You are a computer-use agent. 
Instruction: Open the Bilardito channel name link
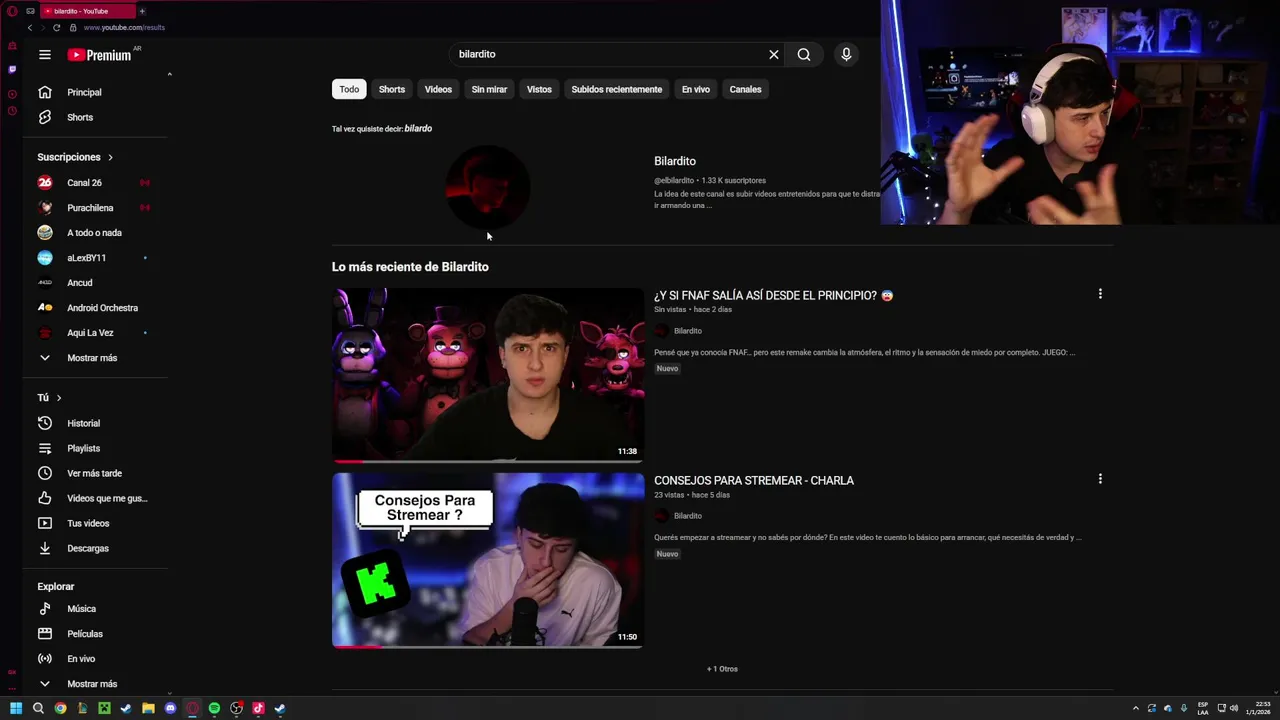pos(675,161)
